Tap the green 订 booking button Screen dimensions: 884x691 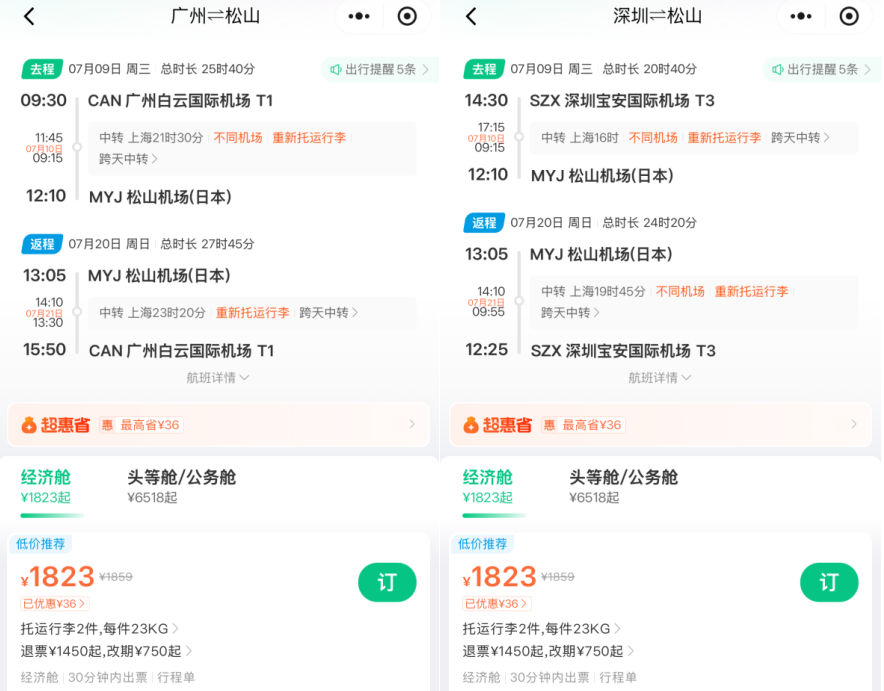coord(387,582)
